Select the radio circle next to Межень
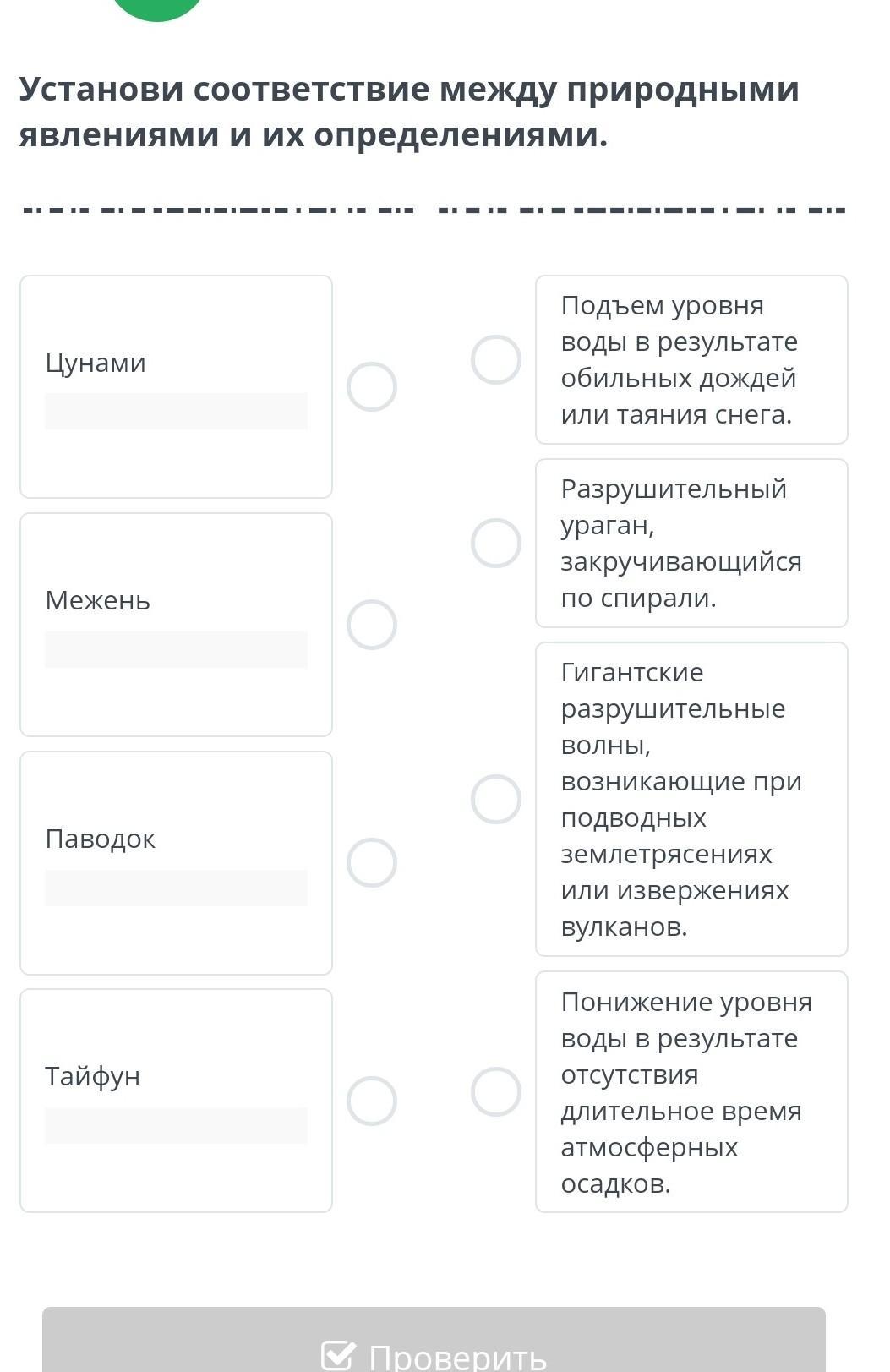The image size is (890, 1372). coord(372,626)
